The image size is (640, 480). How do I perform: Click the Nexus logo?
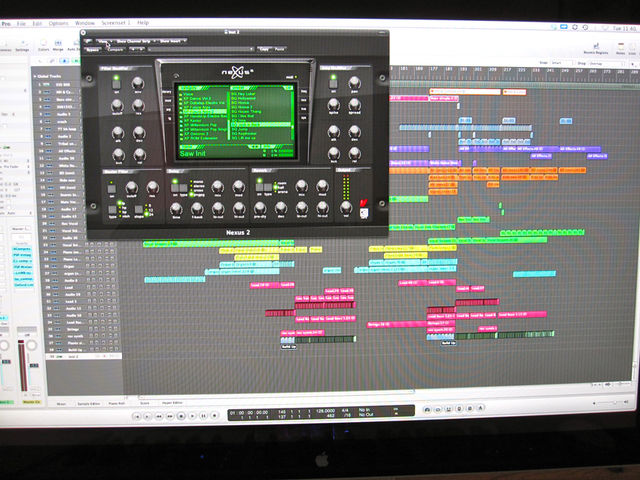[238, 72]
